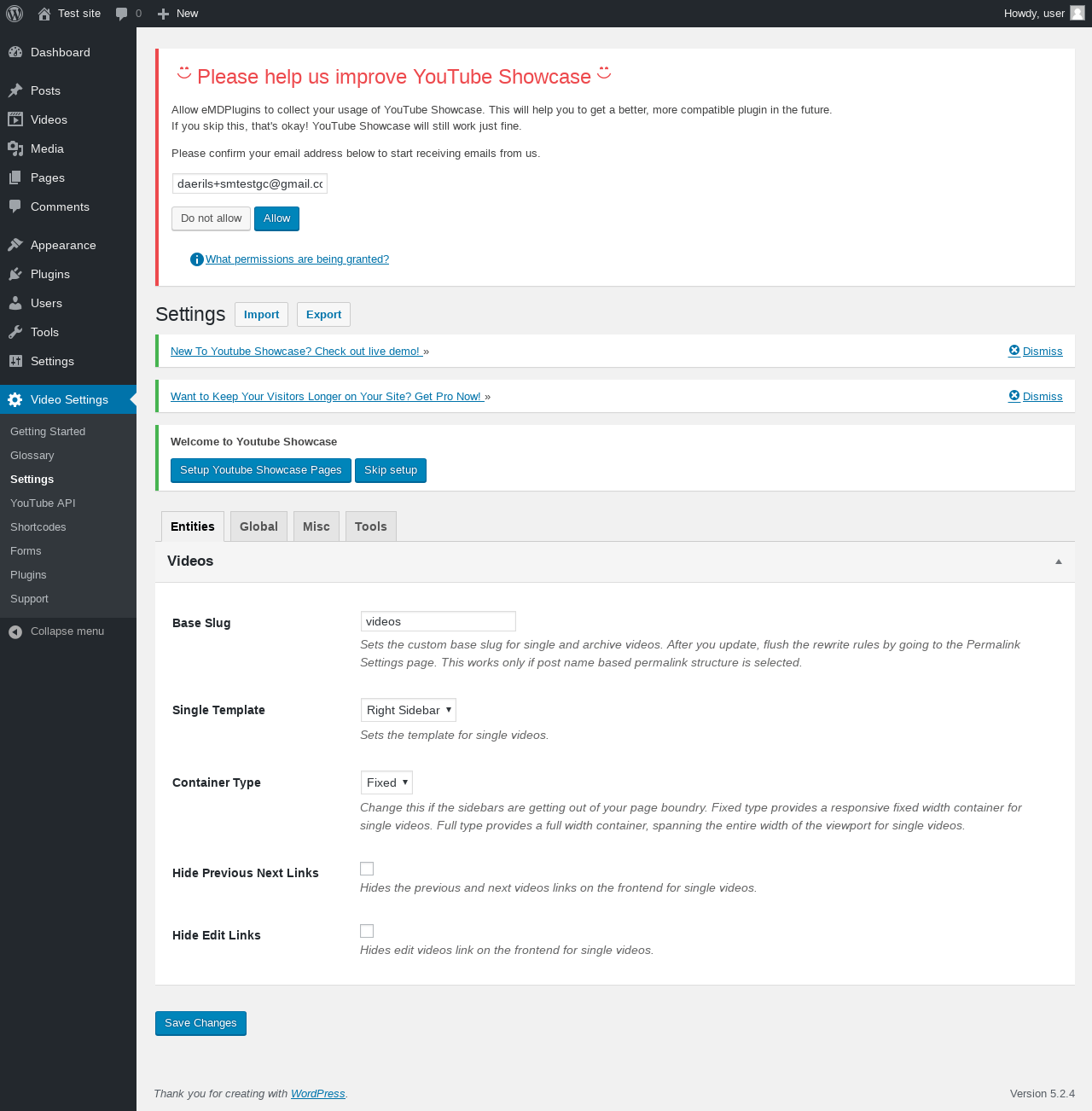Image resolution: width=1092 pixels, height=1111 pixels.
Task: Click the Save Changes button
Action: coord(200,1023)
